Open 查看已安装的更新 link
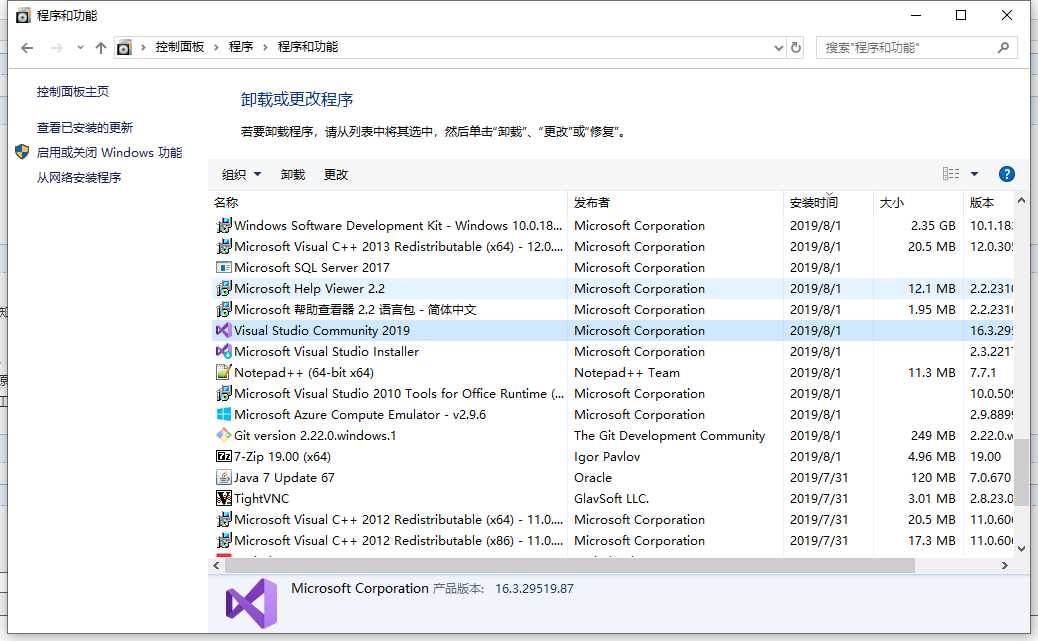The height and width of the screenshot is (641, 1038). [x=85, y=128]
